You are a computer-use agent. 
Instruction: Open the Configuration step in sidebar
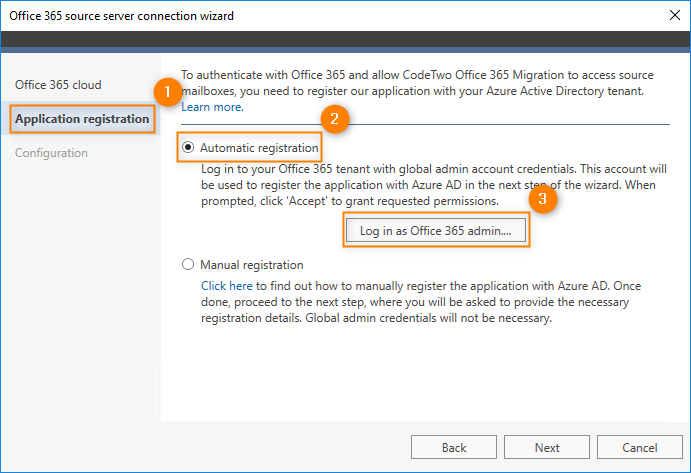click(51, 153)
